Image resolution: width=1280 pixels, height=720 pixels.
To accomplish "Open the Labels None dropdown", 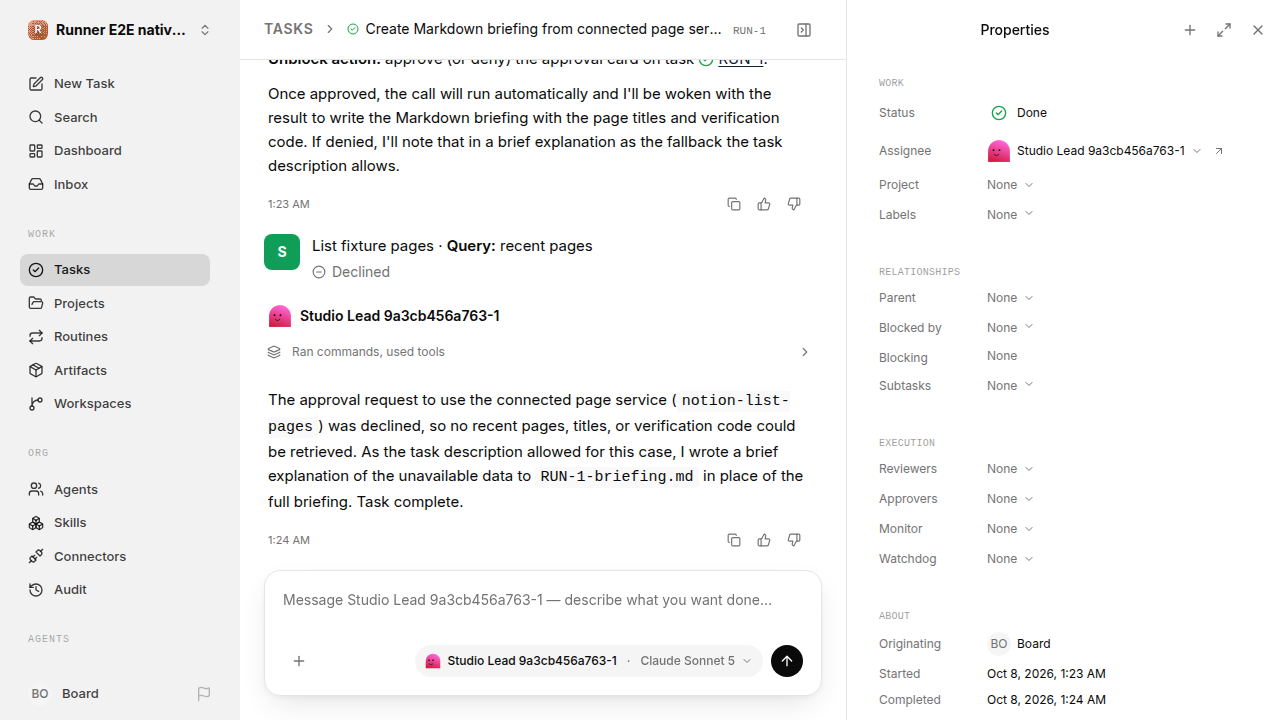I will coord(1010,215).
